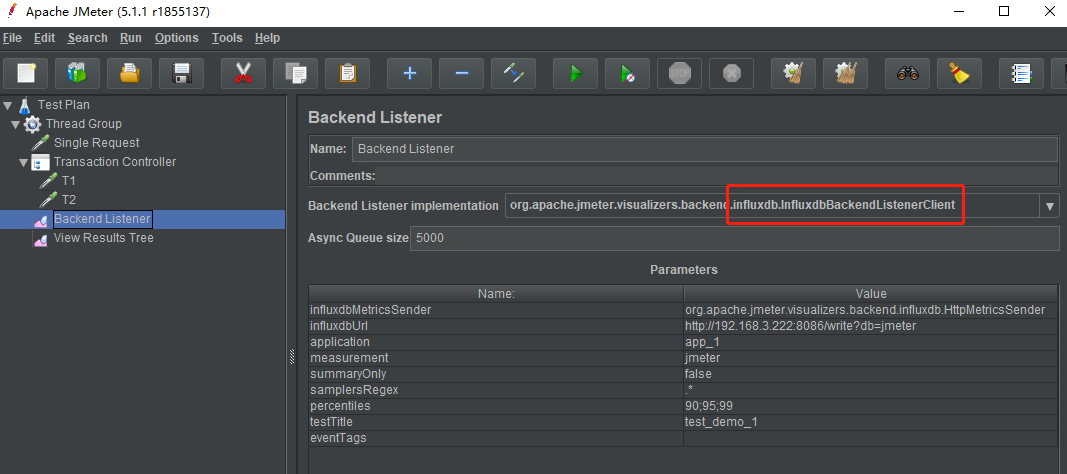Open the Tools menu
1067x474 pixels.
[227, 38]
